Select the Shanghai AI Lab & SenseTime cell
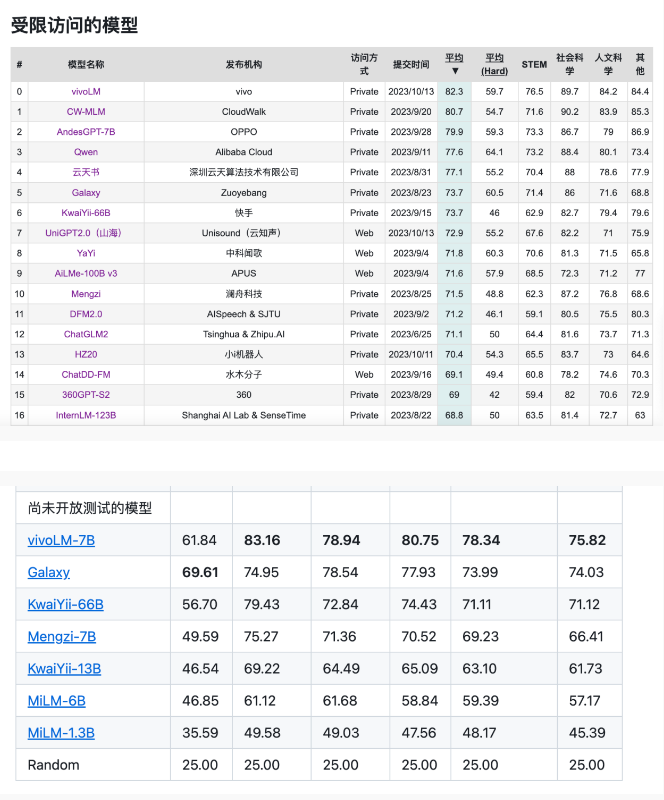Image resolution: width=664 pixels, height=800 pixels. tap(244, 415)
